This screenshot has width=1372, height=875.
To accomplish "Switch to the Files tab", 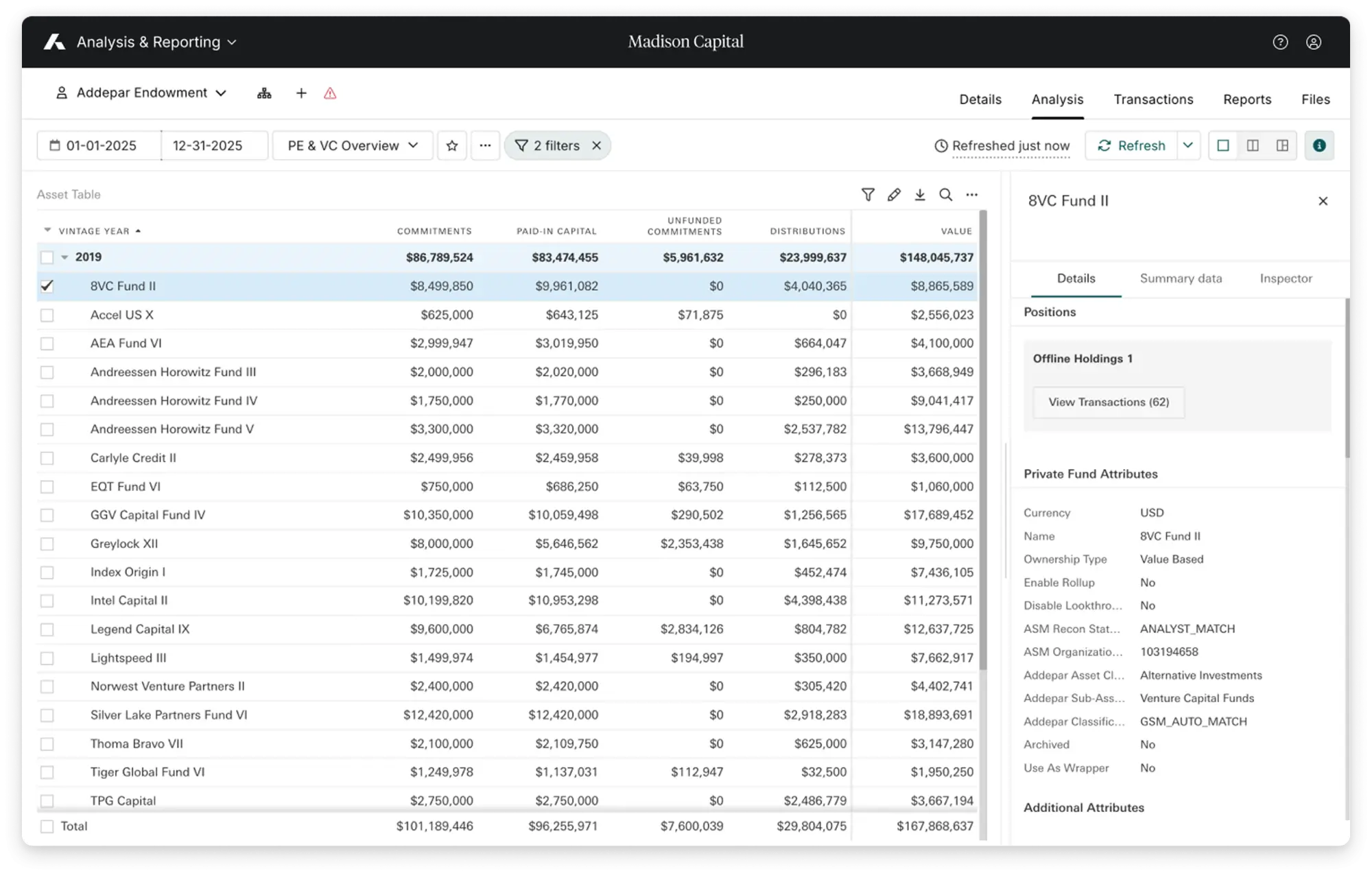I will tap(1316, 99).
